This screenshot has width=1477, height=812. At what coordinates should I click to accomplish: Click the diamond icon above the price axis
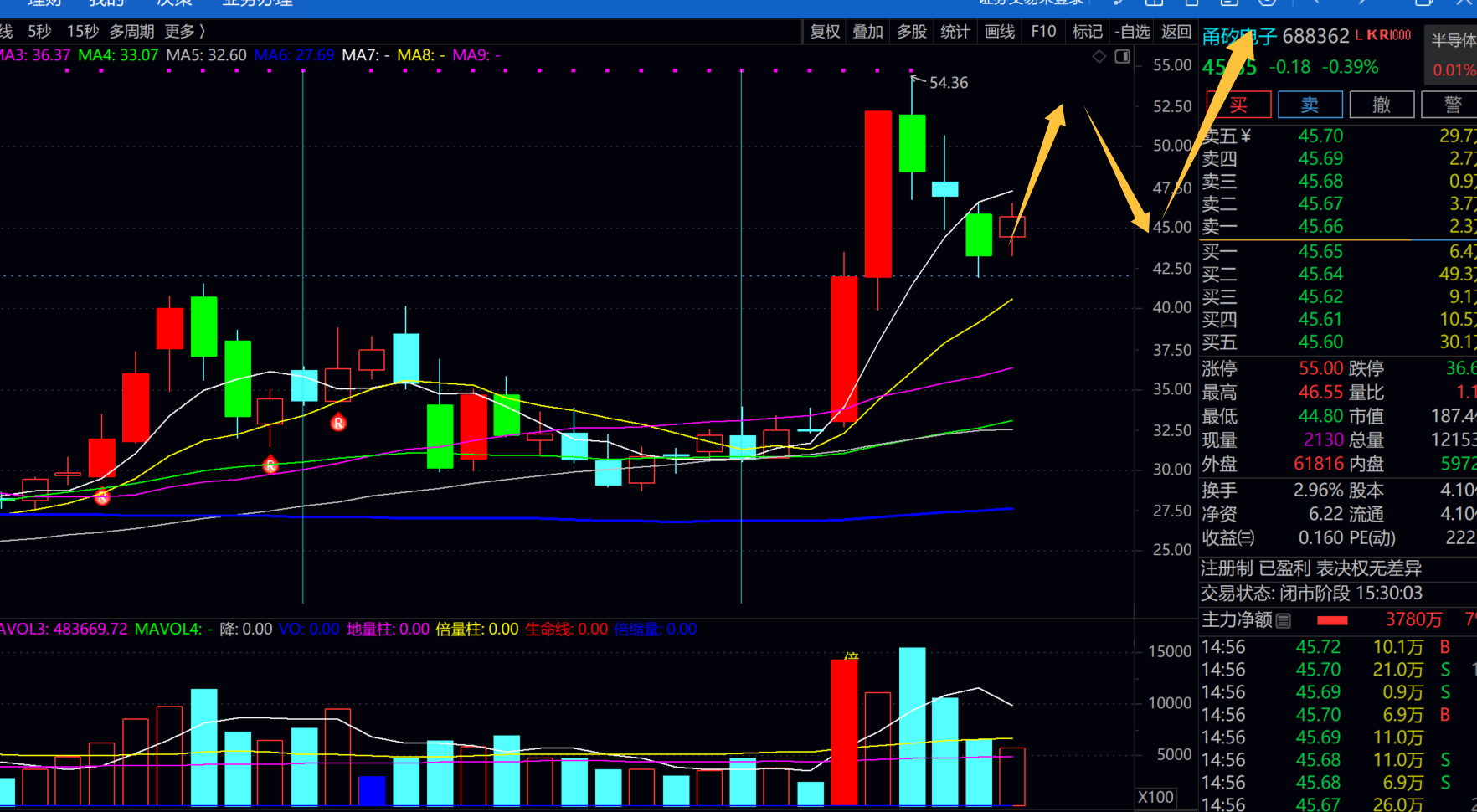1099,56
